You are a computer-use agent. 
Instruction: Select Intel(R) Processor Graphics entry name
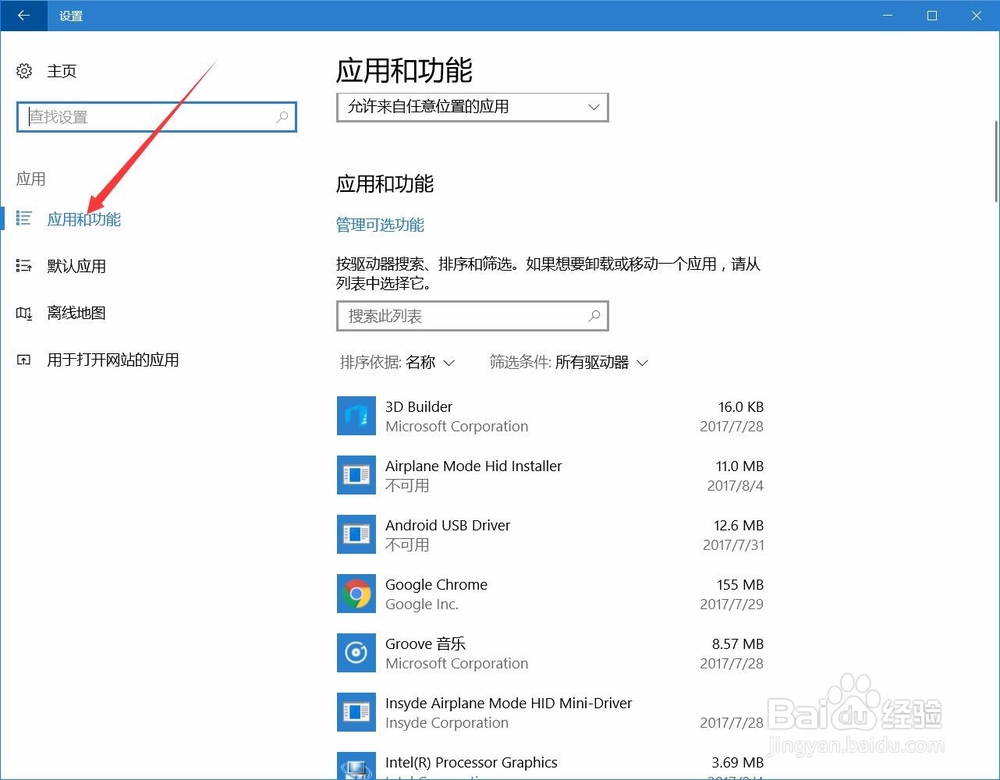[x=471, y=763]
